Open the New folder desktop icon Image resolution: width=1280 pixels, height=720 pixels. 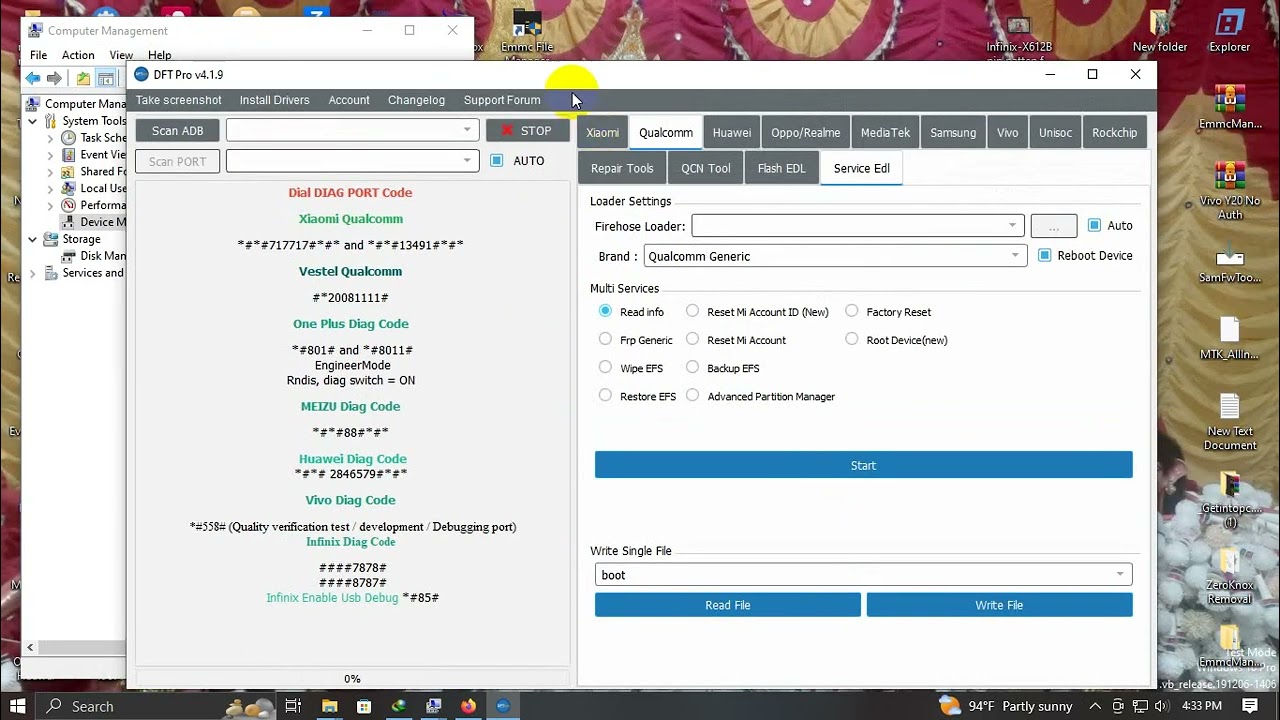(1160, 32)
